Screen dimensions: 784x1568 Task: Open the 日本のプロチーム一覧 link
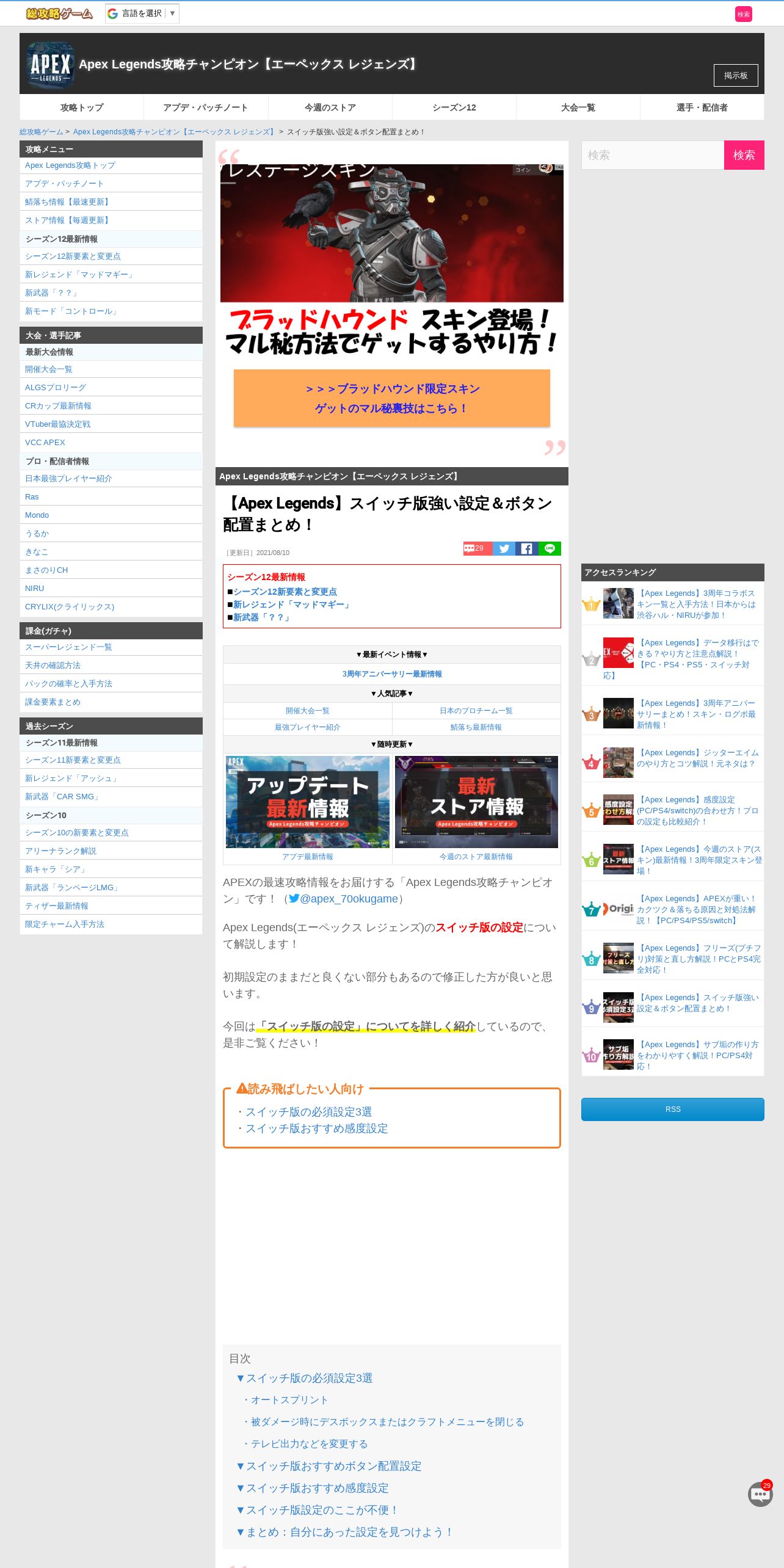[x=476, y=711]
